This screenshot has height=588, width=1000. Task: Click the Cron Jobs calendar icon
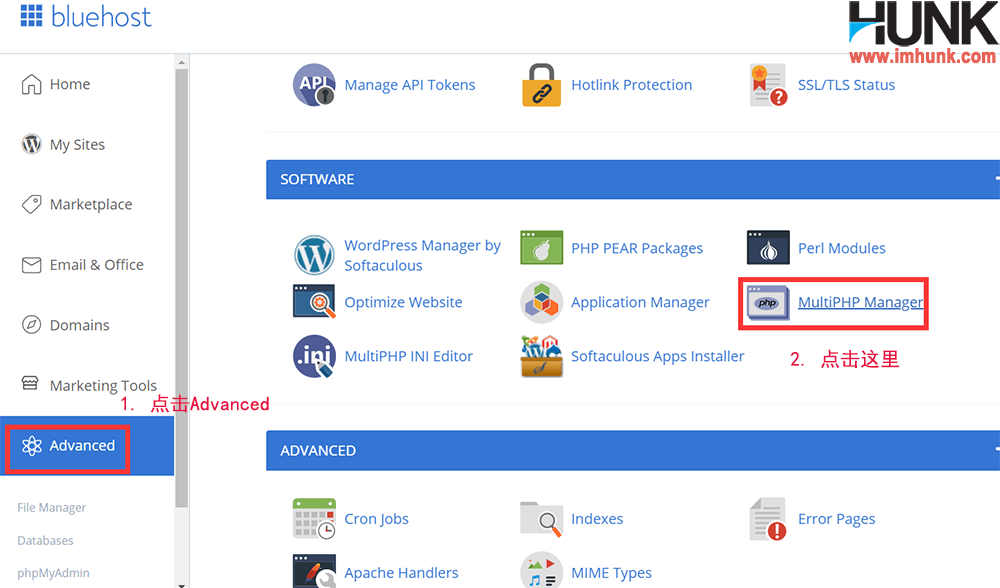[x=314, y=518]
